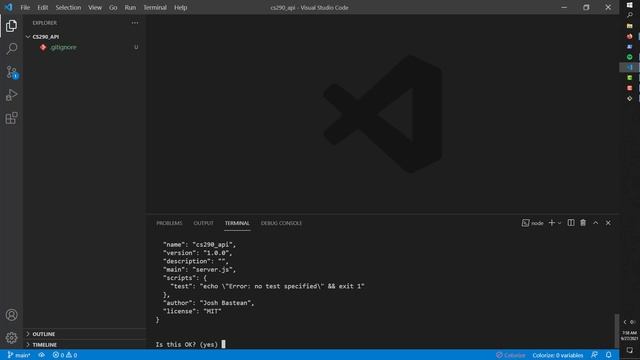Click the VS Code logo icon in title bar
Viewport: 640px width, 360px height.
click(x=9, y=7)
